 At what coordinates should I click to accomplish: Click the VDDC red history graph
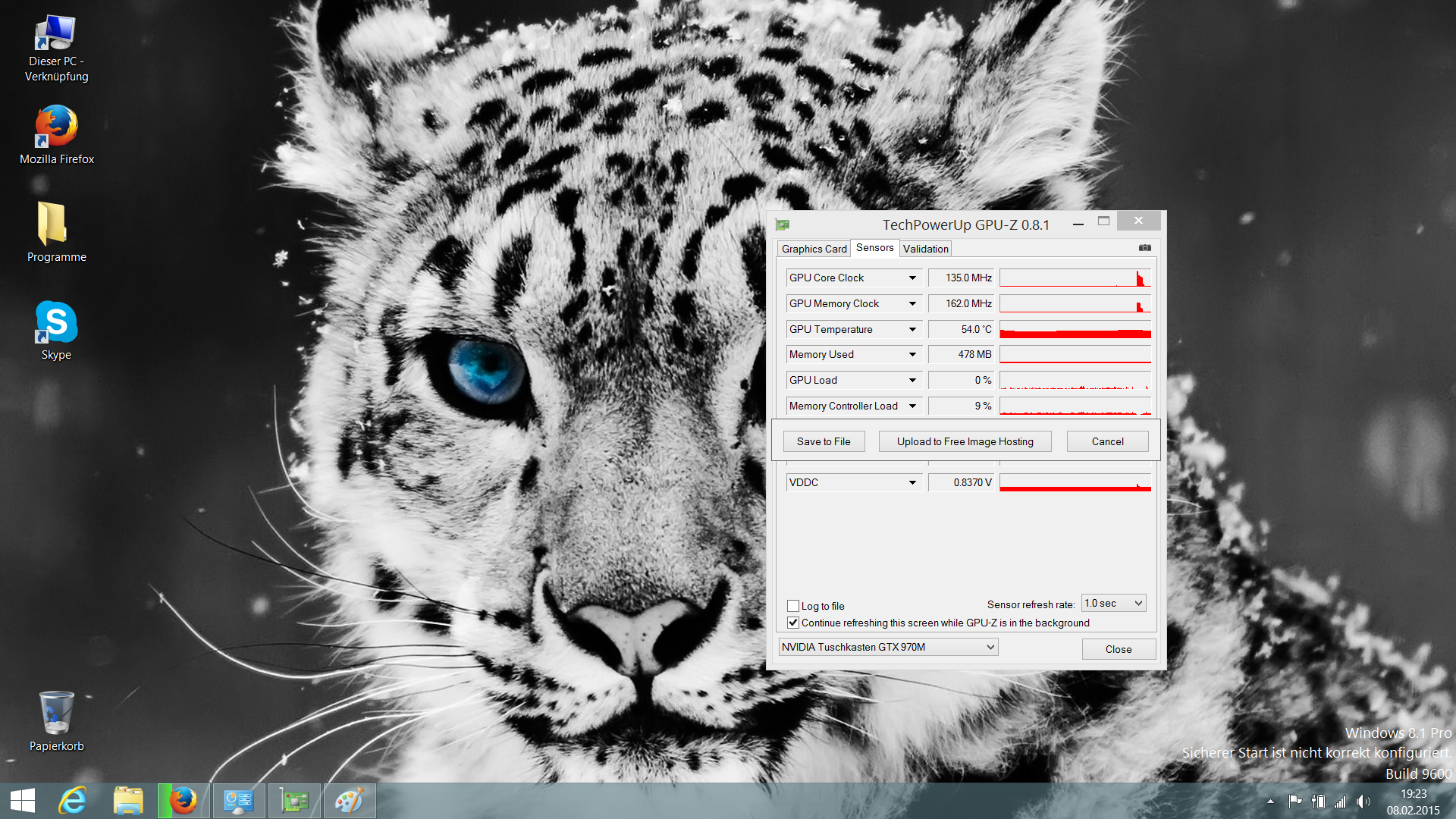pos(1075,482)
